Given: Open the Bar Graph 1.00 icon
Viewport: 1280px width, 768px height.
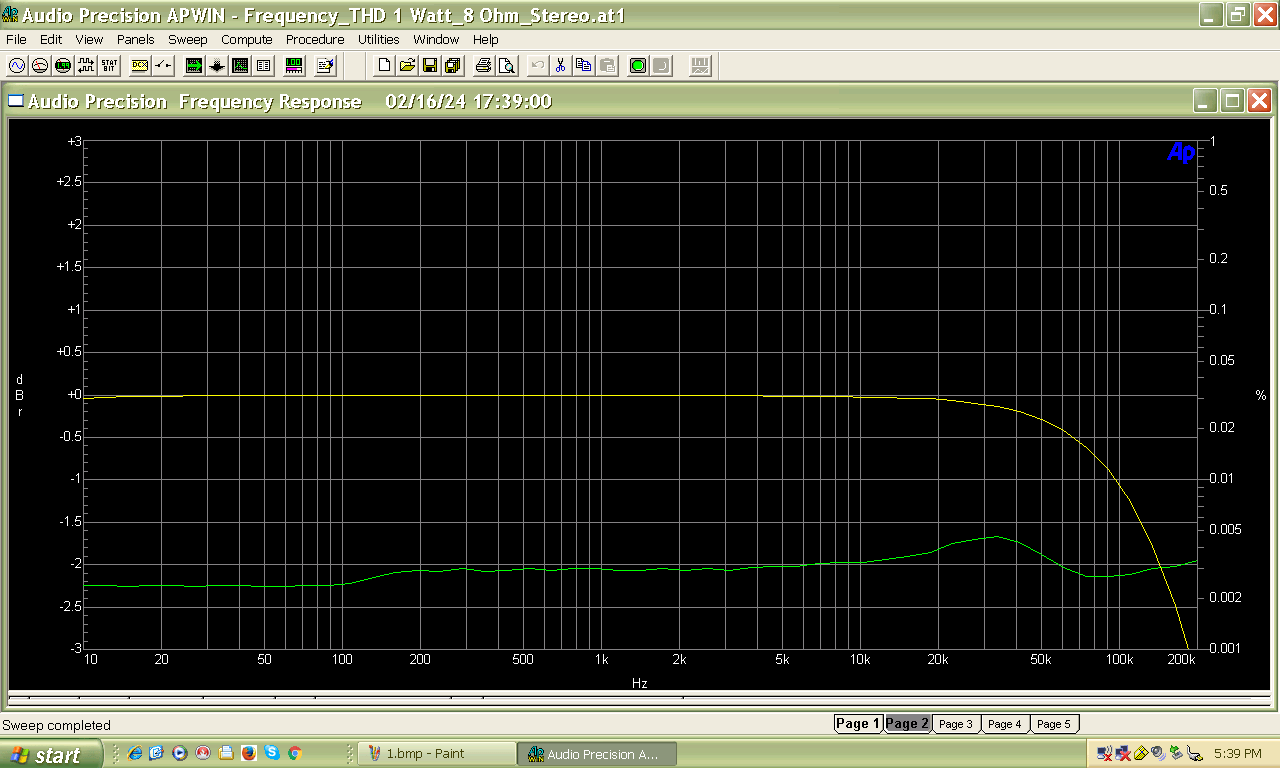Looking at the screenshot, I should tap(294, 66).
